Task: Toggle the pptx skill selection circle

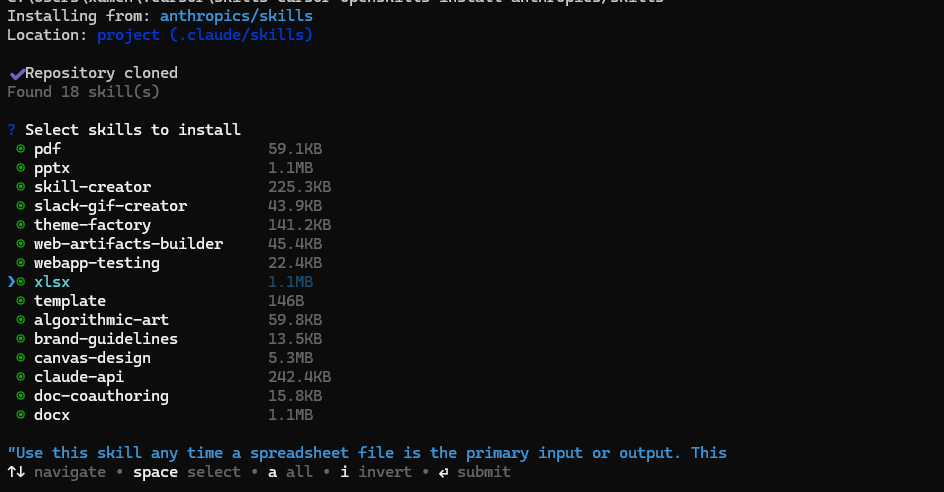Action: (21, 168)
